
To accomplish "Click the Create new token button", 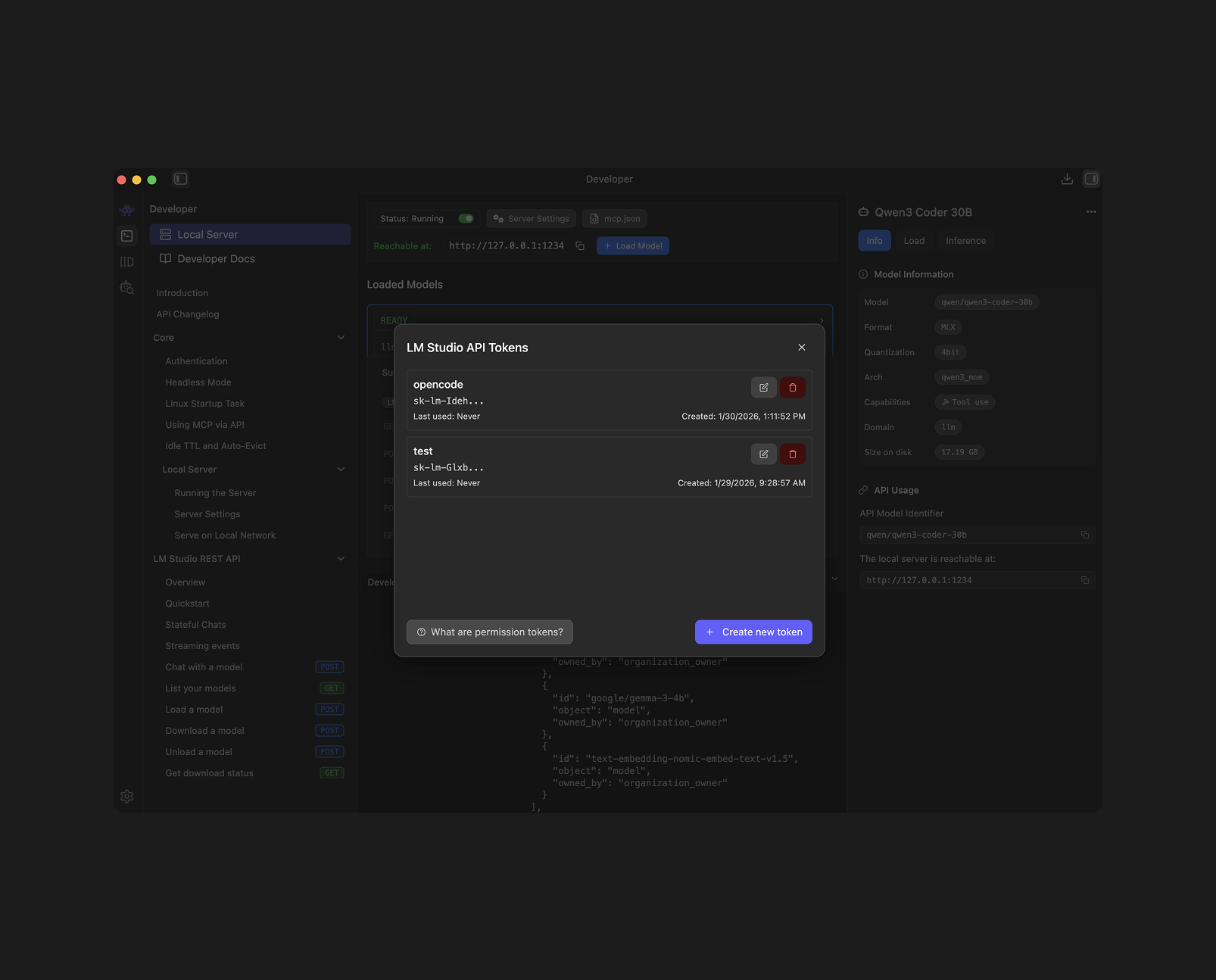I will pos(753,632).
